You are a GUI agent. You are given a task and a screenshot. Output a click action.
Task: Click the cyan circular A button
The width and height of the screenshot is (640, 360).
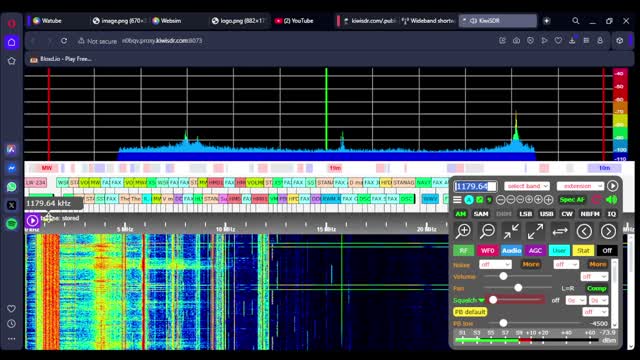tap(469, 200)
